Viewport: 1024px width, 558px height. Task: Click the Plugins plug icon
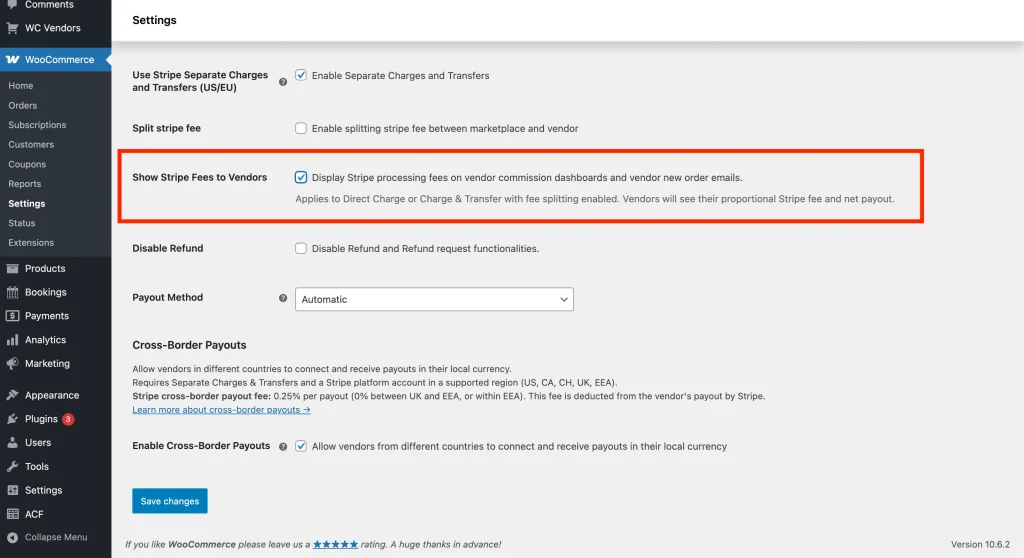[x=12, y=419]
